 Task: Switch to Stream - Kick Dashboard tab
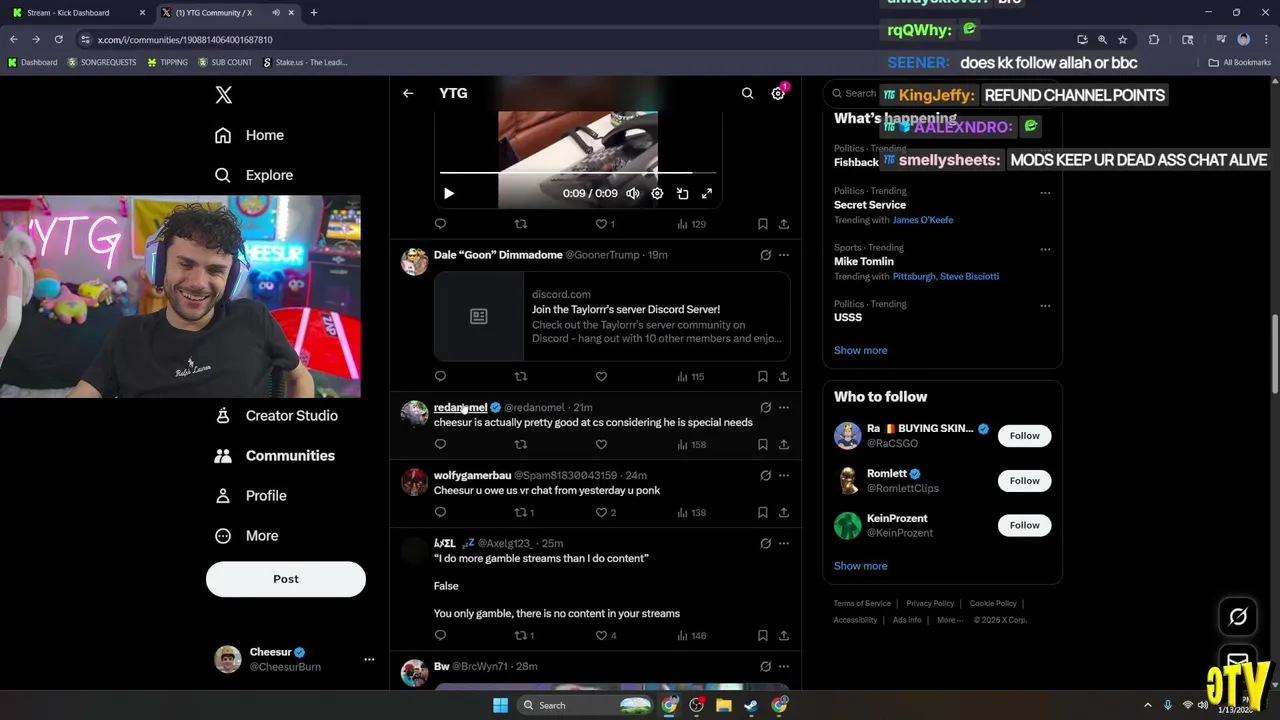click(x=78, y=13)
